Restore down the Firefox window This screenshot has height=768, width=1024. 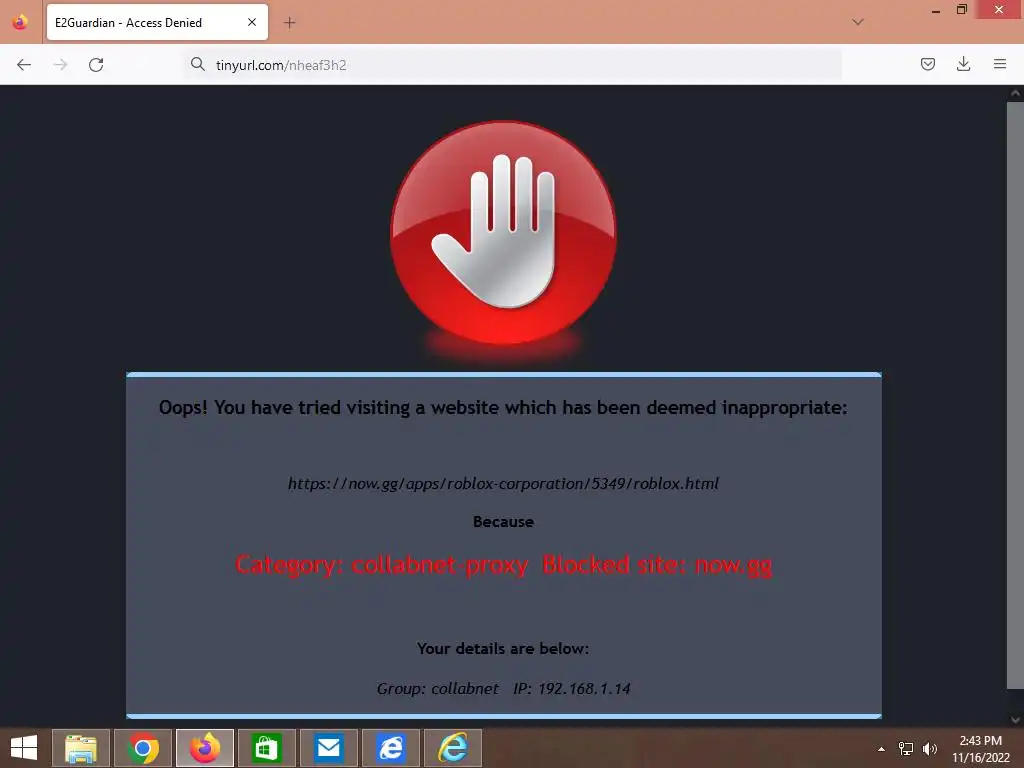(962, 10)
